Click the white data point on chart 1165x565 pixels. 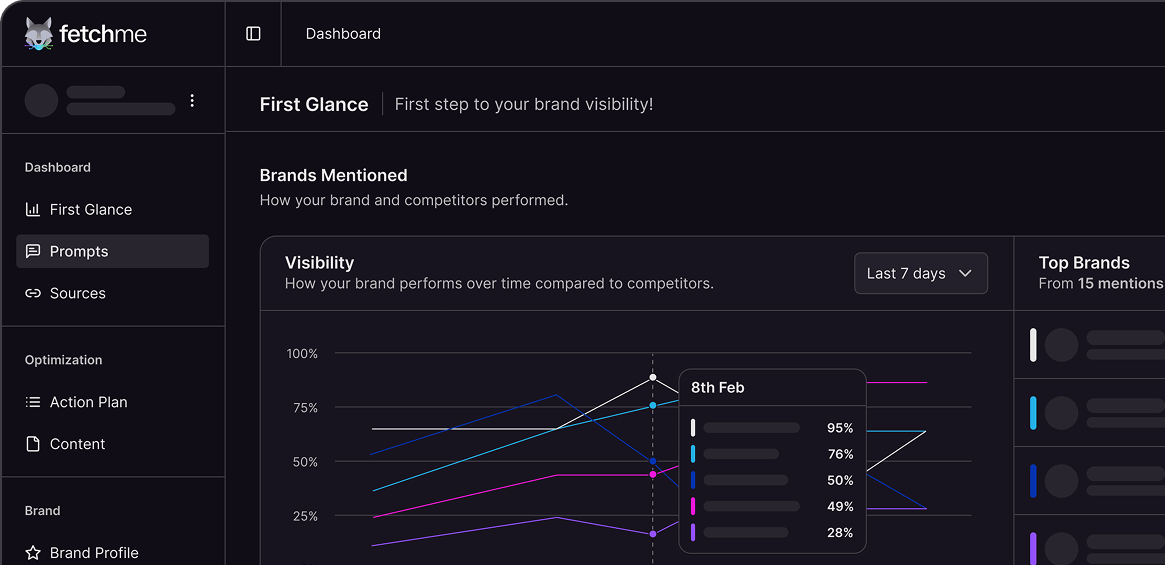[653, 377]
